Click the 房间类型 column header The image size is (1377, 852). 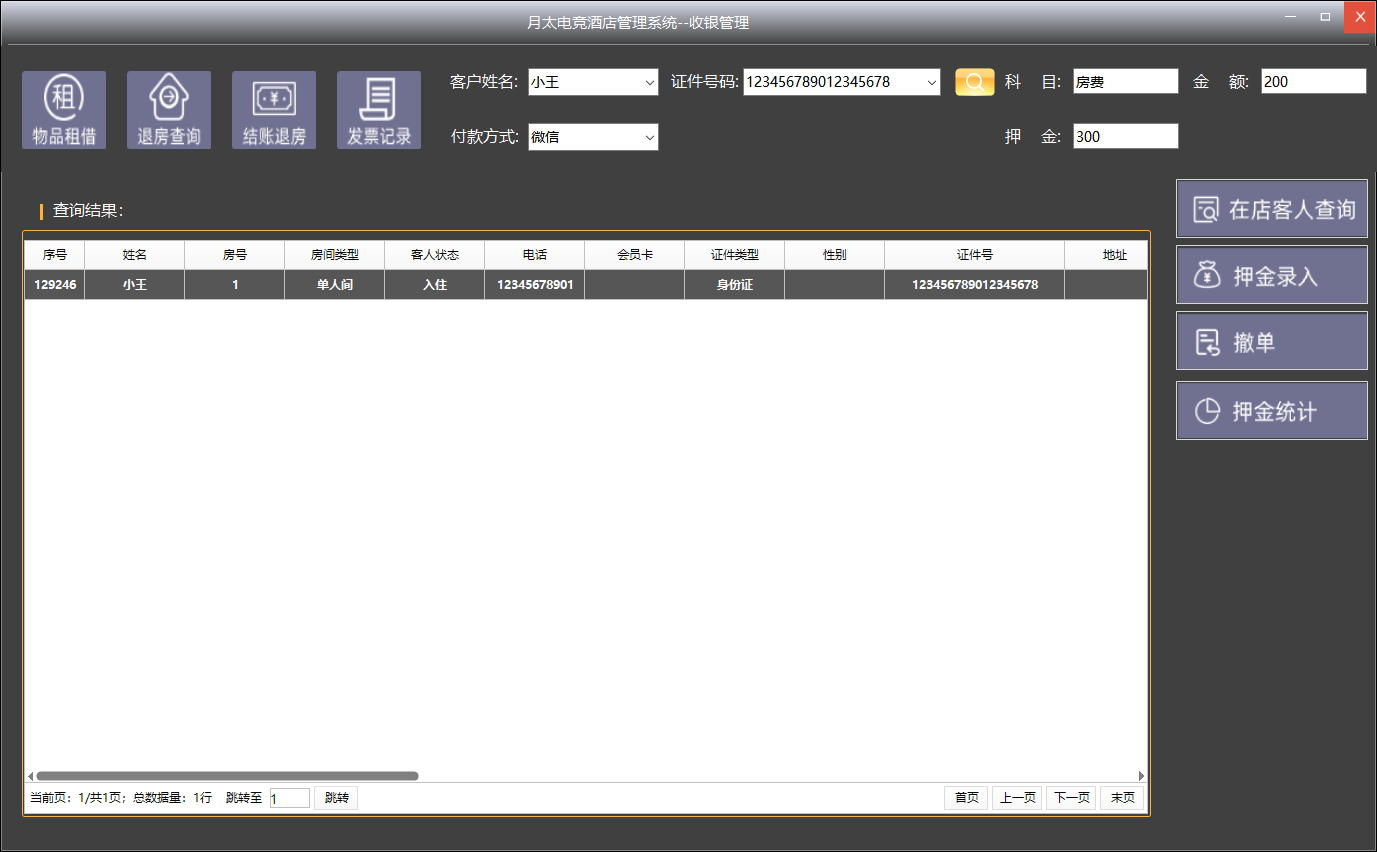335,255
